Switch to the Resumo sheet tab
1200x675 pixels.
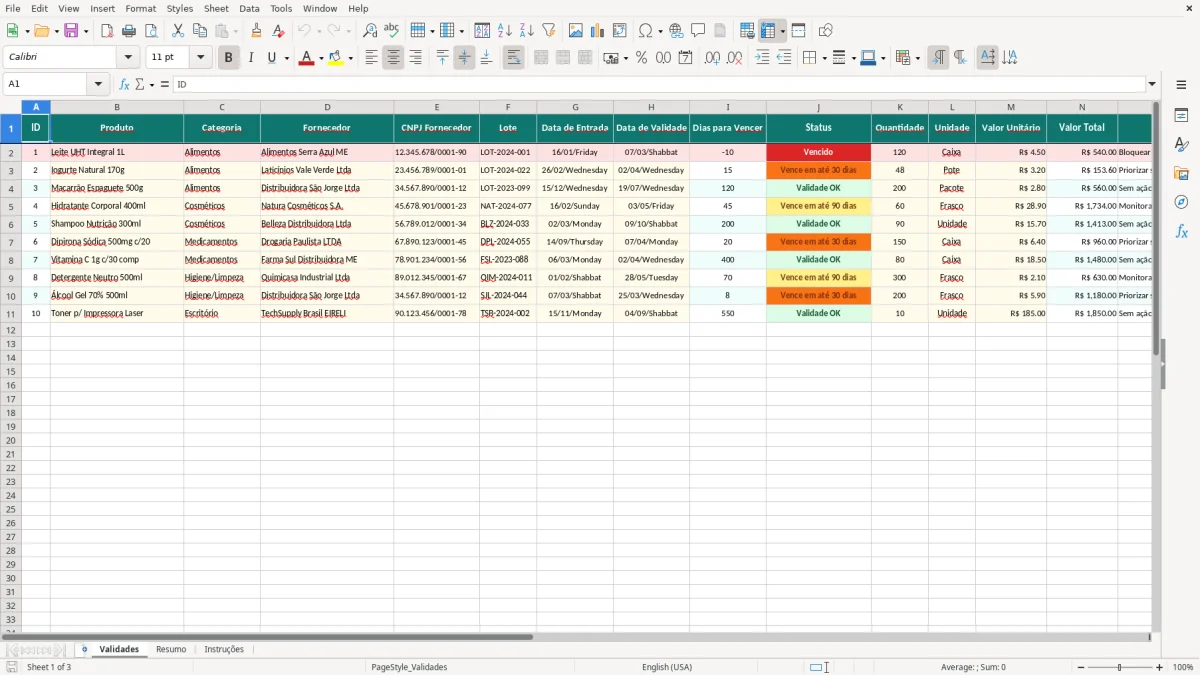[x=171, y=649]
